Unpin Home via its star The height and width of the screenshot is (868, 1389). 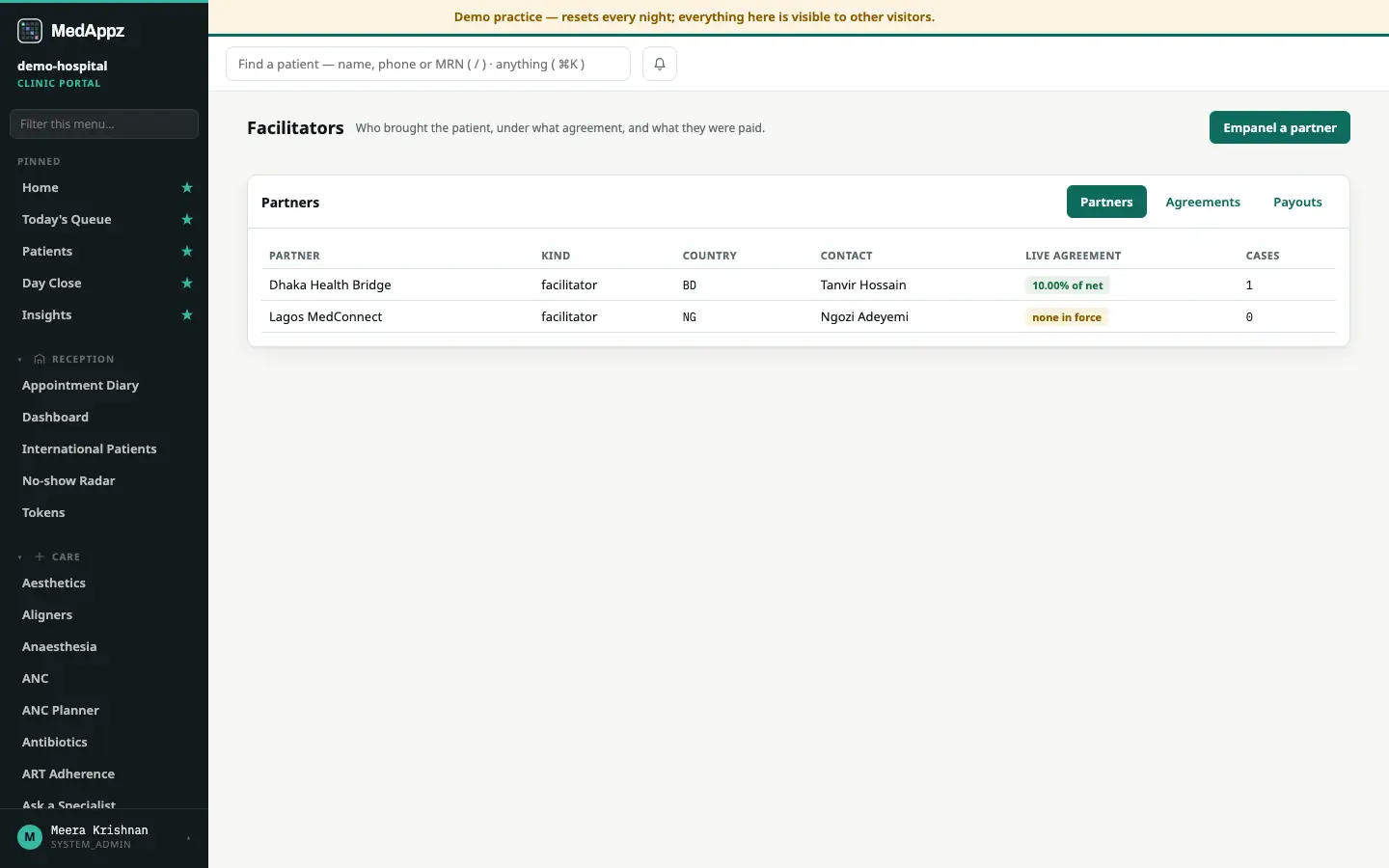(187, 188)
